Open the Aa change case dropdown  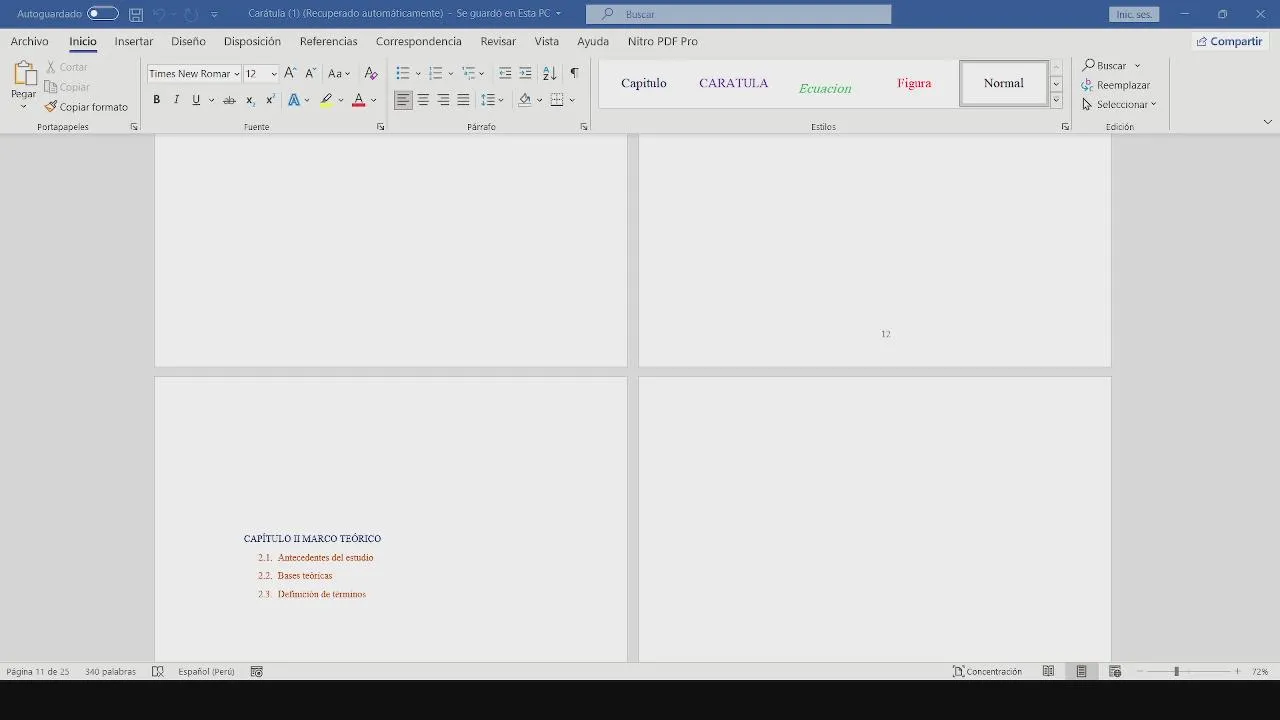tap(339, 73)
